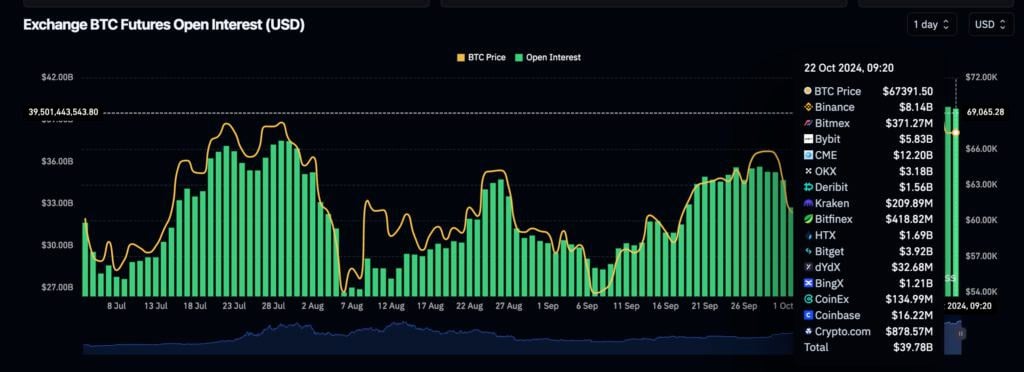This screenshot has height=372, width=1024.
Task: Click the '6 Sep' date axis label
Action: [586, 305]
